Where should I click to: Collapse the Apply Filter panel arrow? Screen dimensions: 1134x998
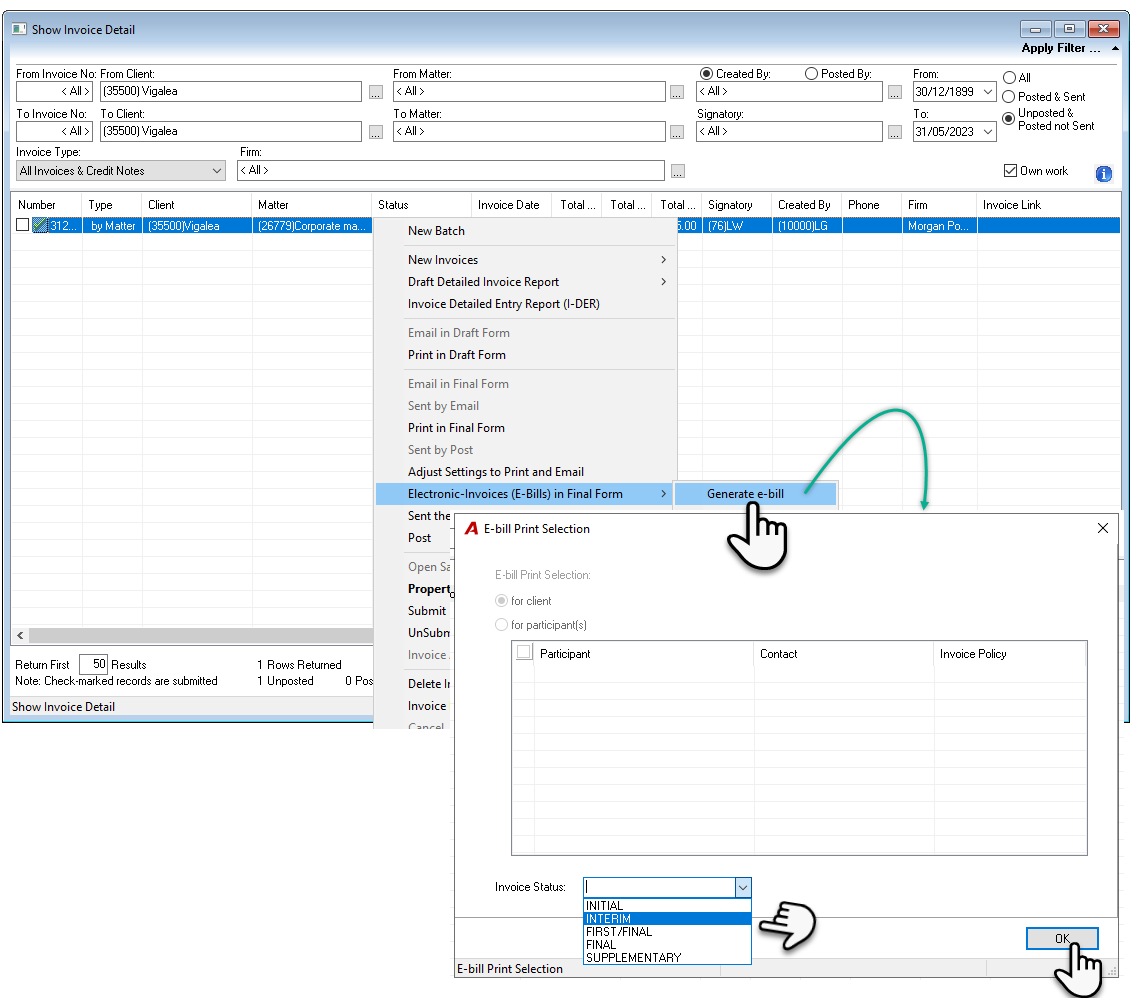pos(1115,48)
